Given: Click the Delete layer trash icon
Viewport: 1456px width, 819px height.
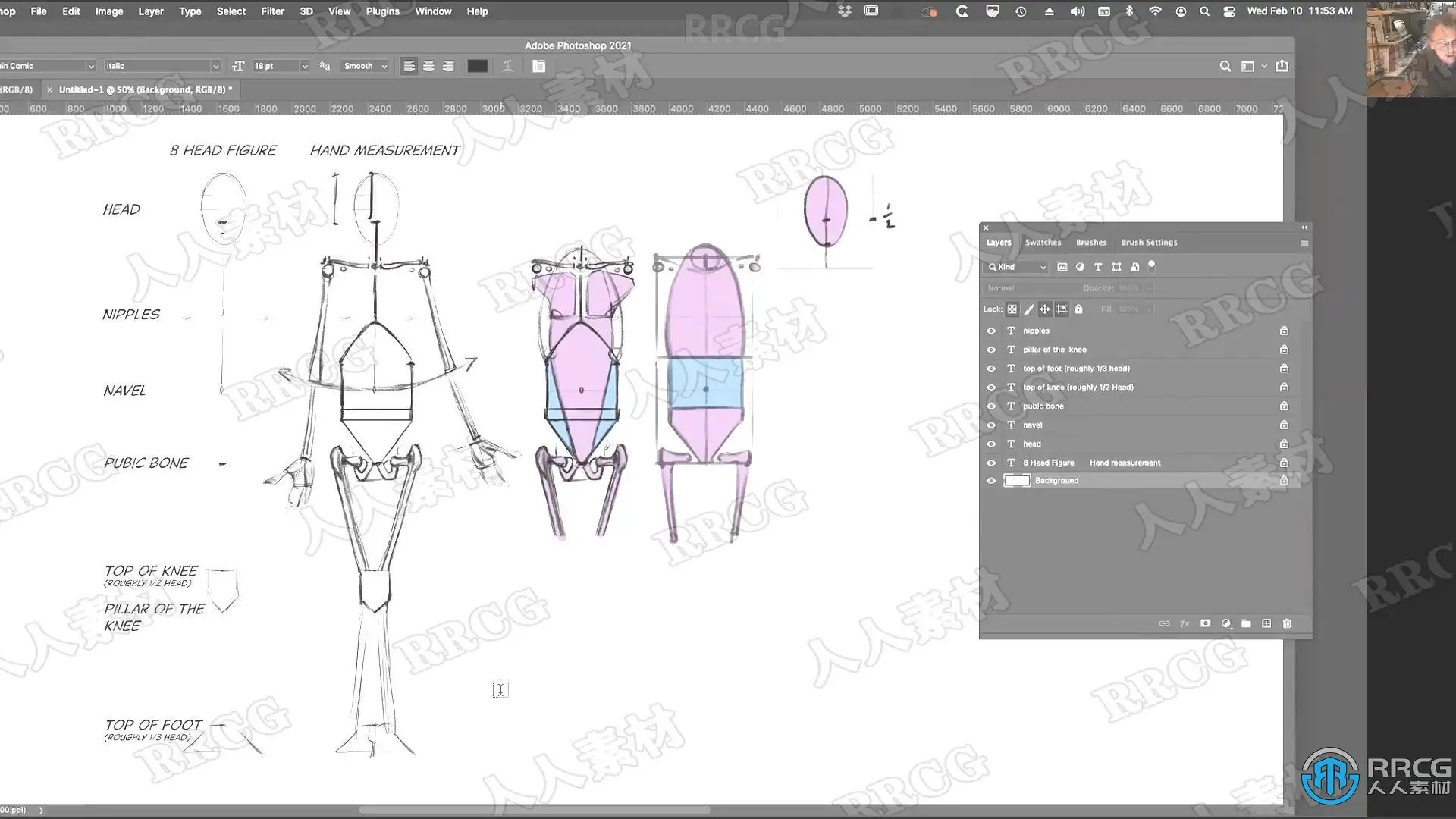Looking at the screenshot, I should (x=1287, y=623).
